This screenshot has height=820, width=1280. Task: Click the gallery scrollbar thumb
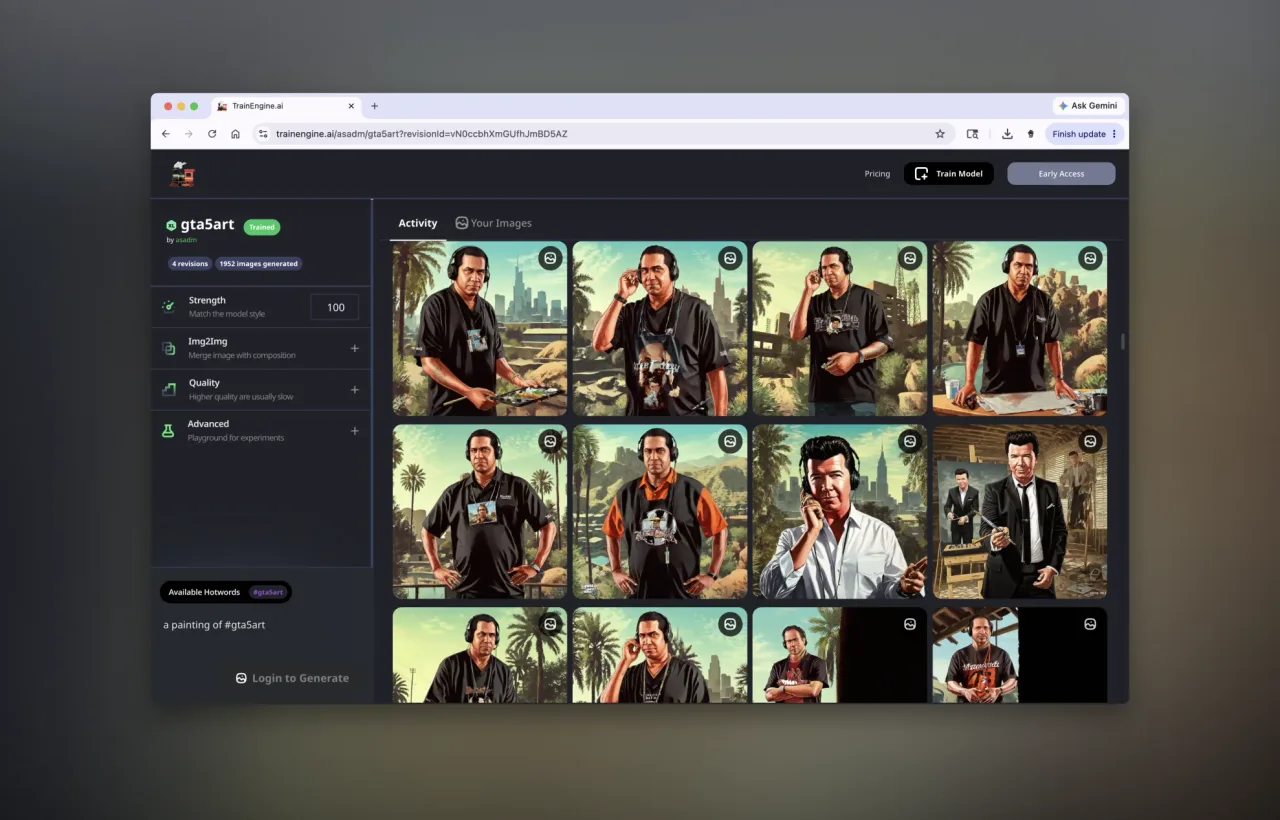click(x=1122, y=341)
